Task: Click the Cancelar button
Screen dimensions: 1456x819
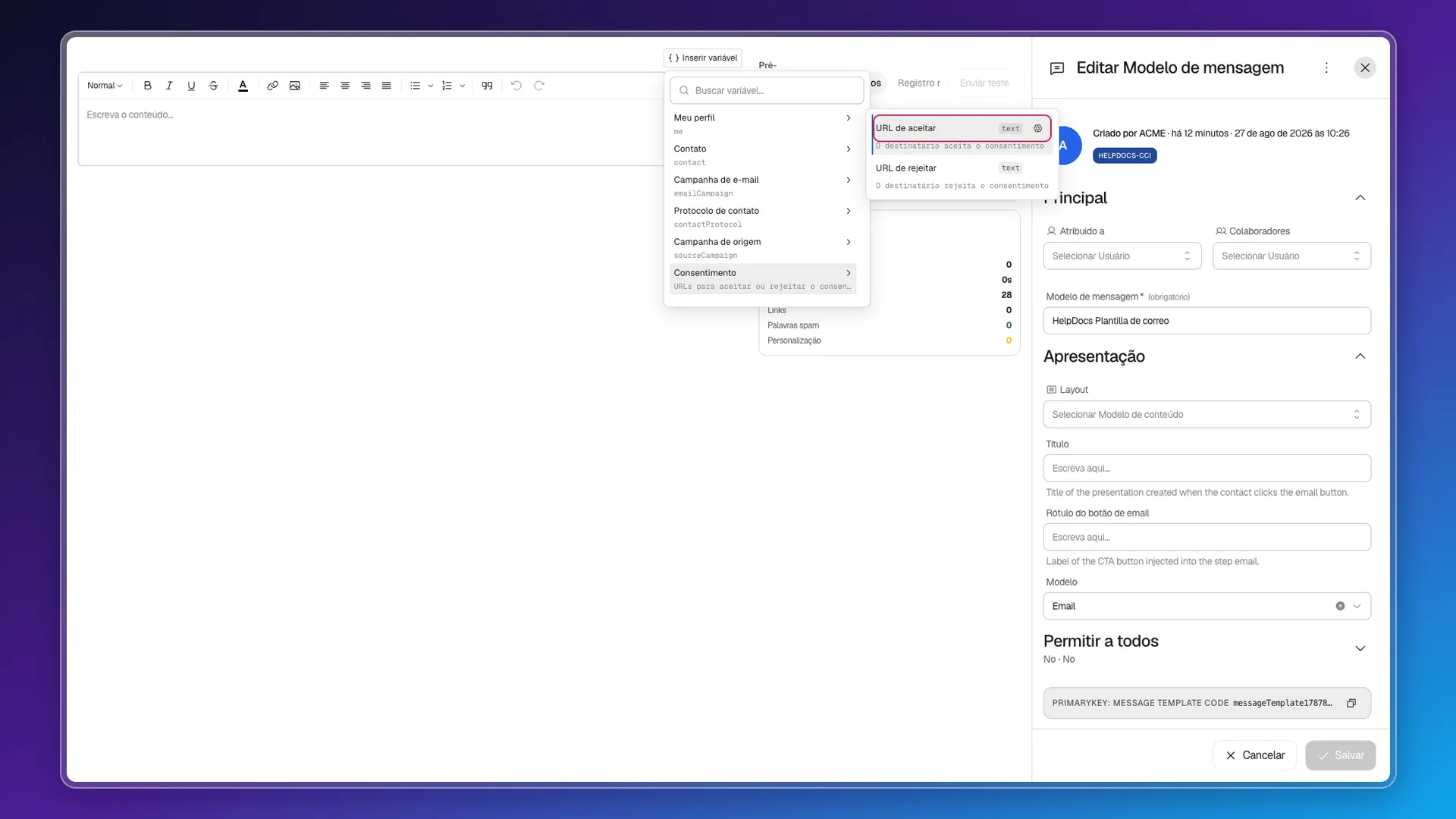Action: click(1255, 755)
